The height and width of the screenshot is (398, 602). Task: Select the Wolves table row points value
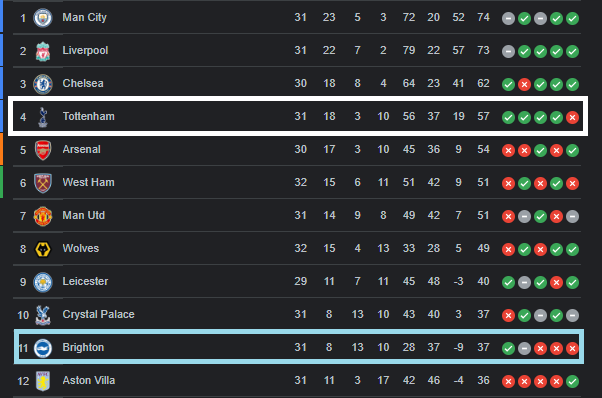pos(483,248)
